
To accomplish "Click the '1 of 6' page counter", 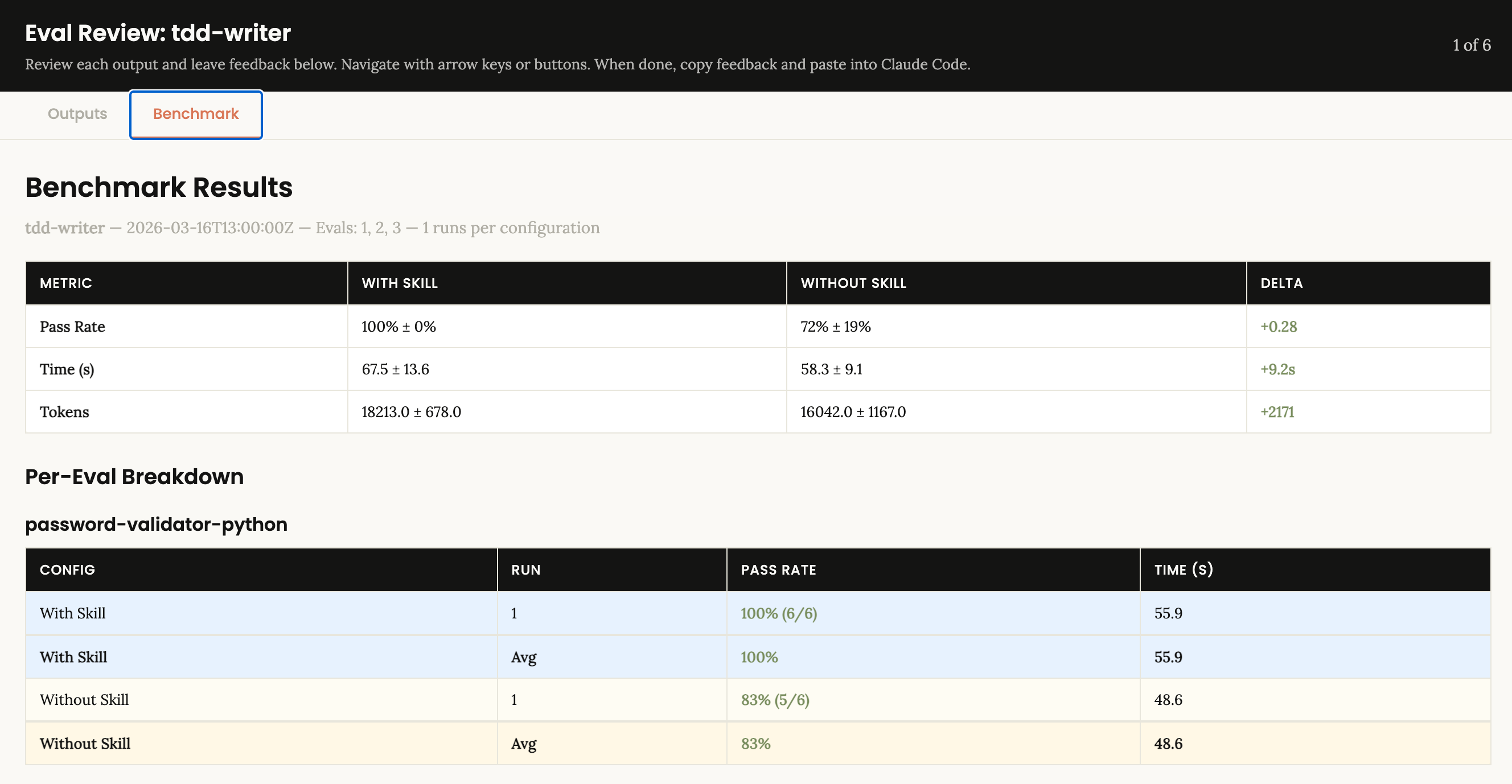I will [x=1471, y=45].
